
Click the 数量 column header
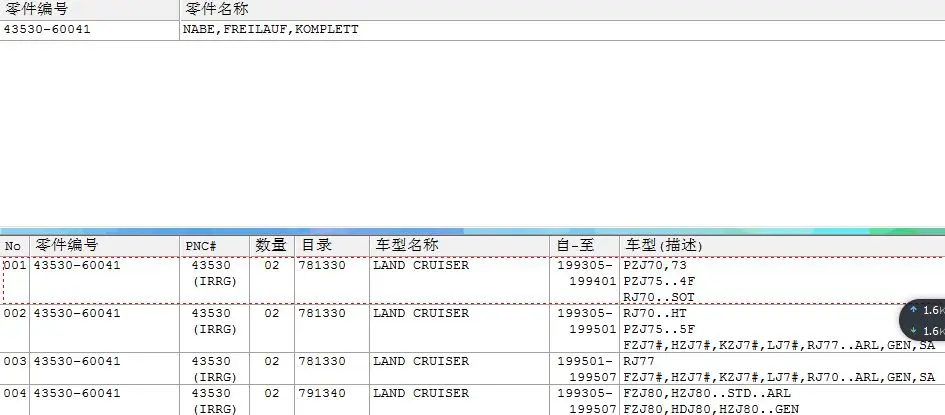(272, 246)
